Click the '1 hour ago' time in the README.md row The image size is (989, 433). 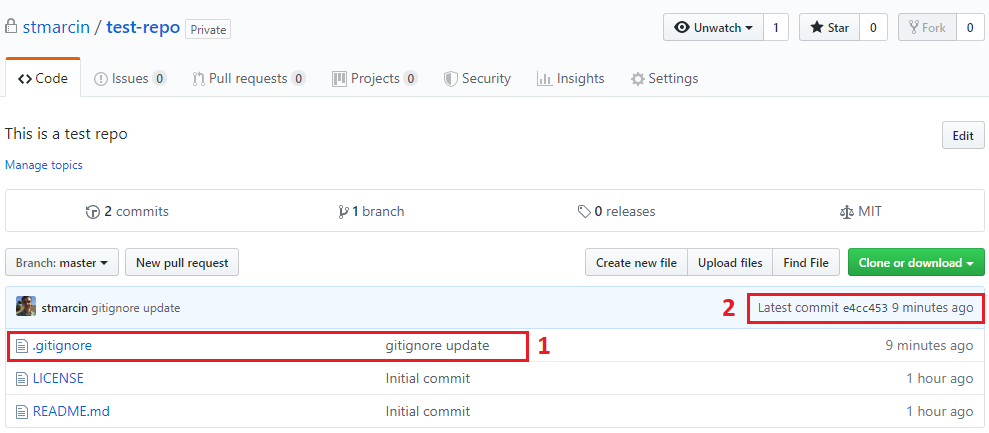(940, 412)
